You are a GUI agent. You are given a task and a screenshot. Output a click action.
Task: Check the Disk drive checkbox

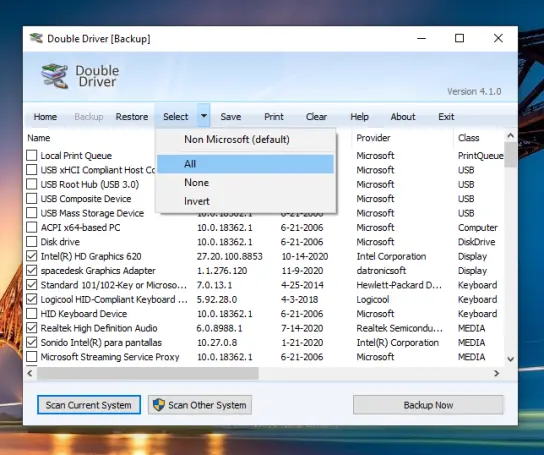[x=32, y=242]
